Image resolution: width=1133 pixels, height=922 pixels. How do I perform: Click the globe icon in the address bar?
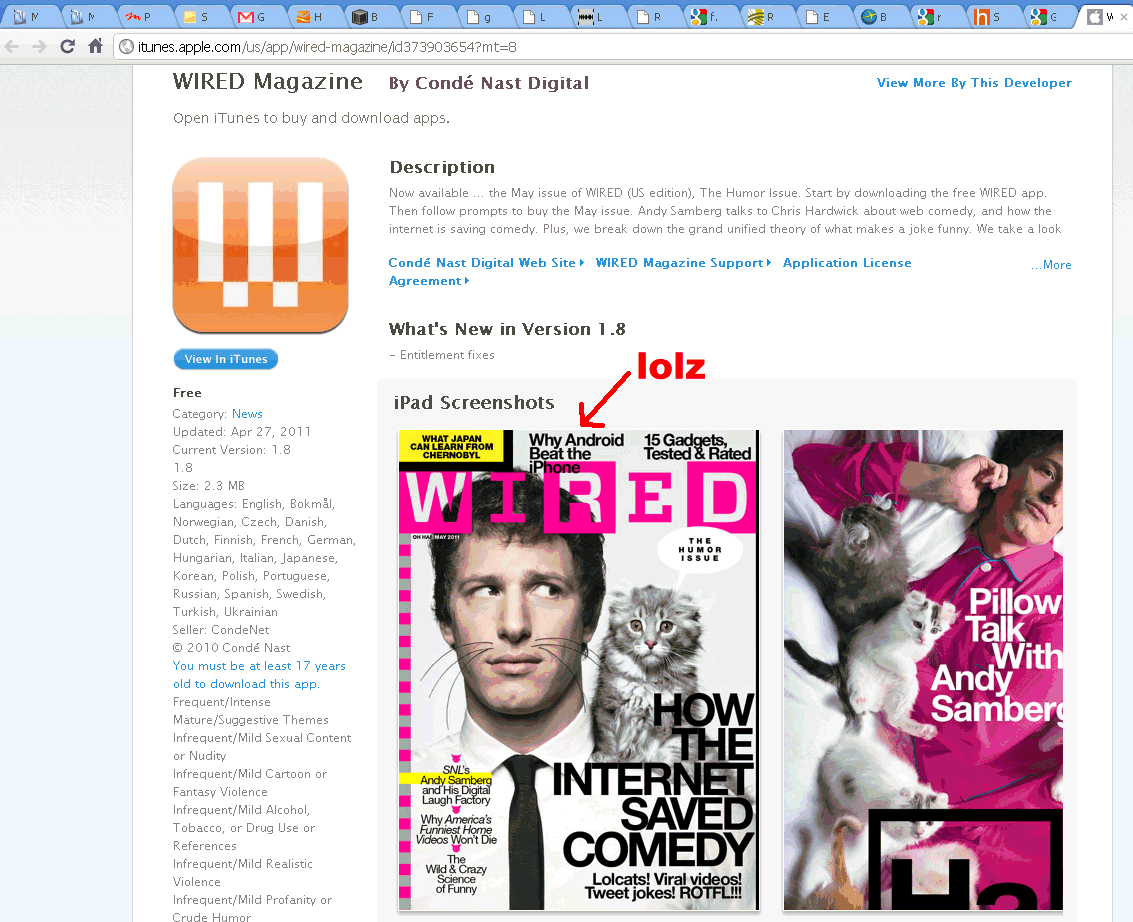click(126, 47)
